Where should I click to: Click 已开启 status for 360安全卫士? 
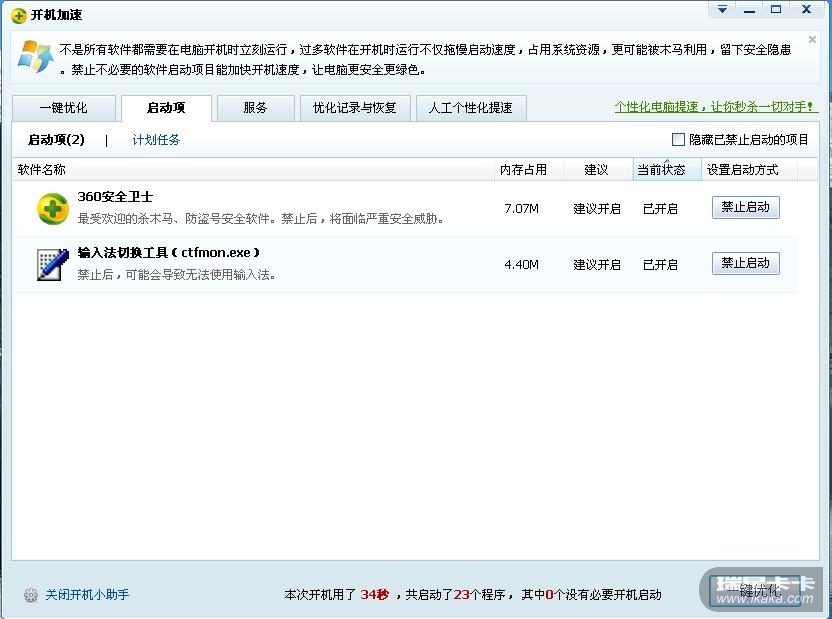pyautogui.click(x=661, y=208)
